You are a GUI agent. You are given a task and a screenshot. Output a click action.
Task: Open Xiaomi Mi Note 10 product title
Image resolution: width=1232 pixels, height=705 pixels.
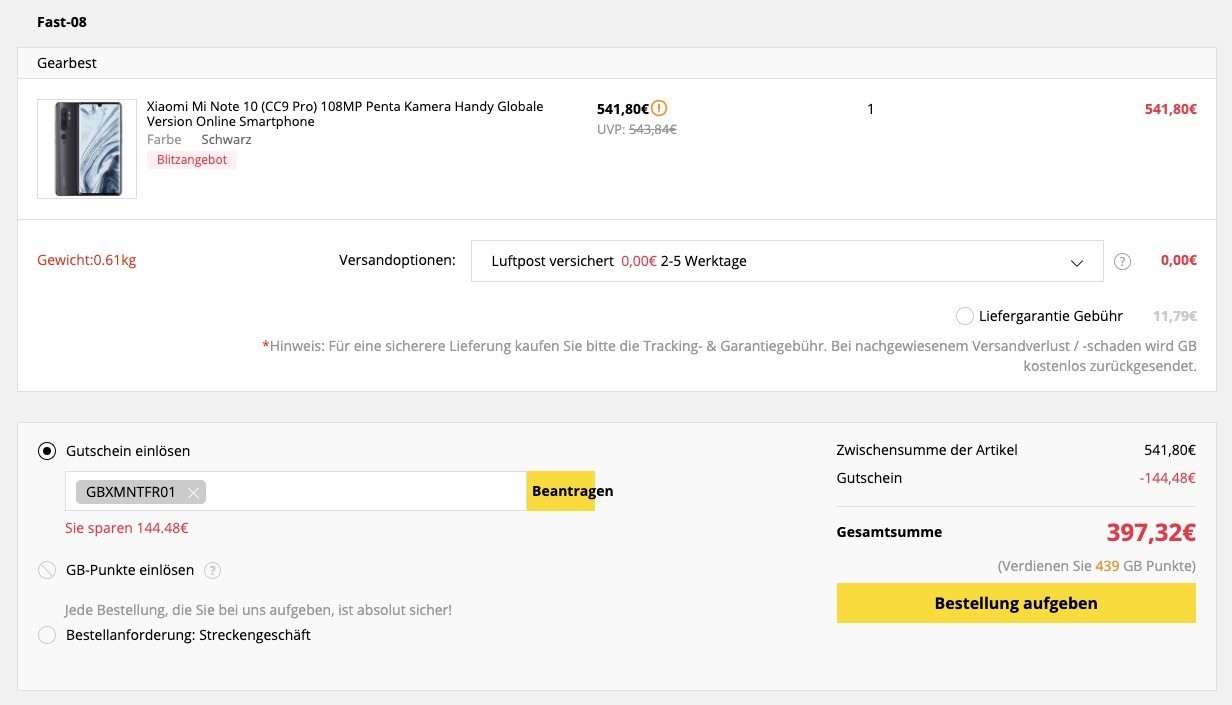pyautogui.click(x=345, y=114)
